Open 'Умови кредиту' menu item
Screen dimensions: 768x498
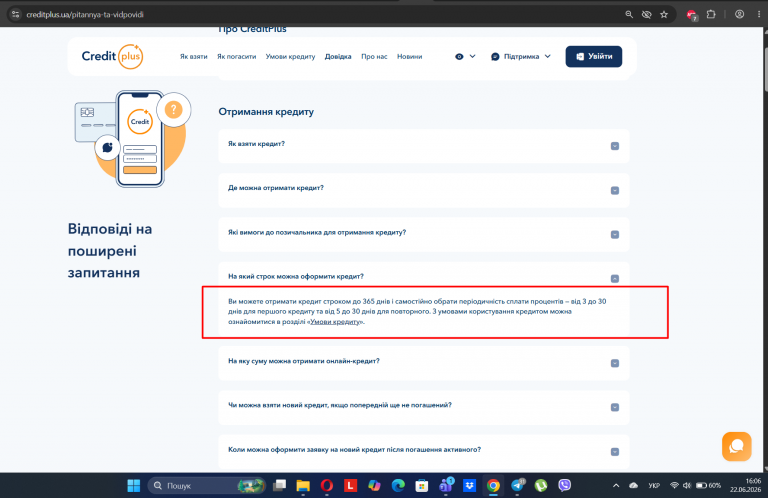[x=290, y=56]
